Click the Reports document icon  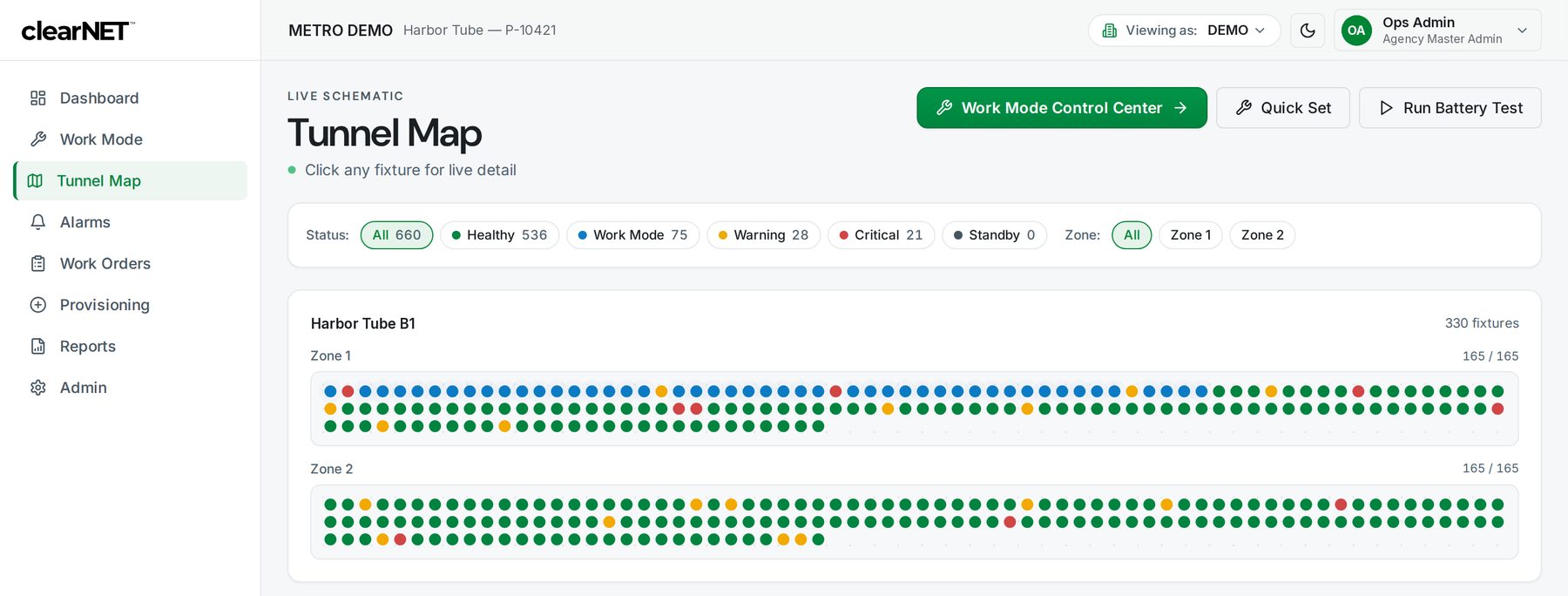(37, 346)
